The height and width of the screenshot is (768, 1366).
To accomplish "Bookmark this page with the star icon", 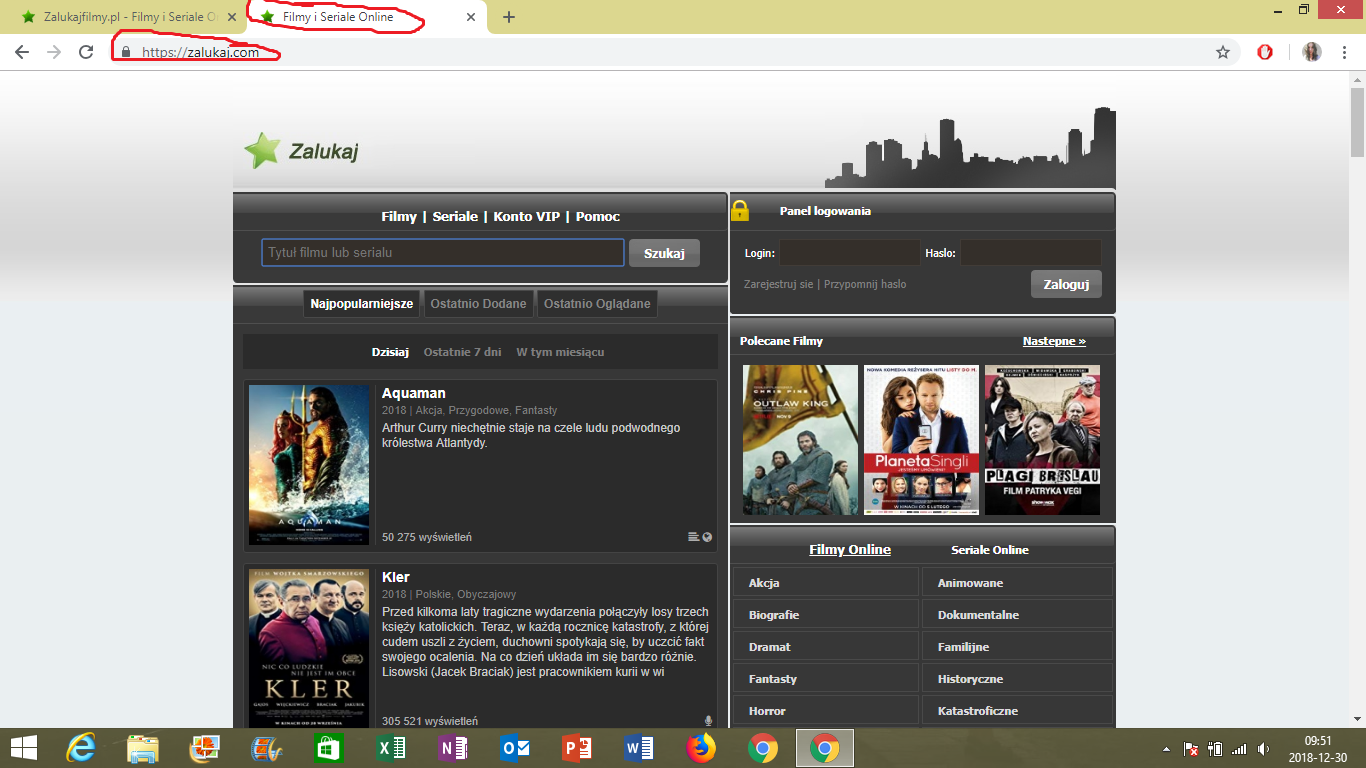I will pos(1223,52).
